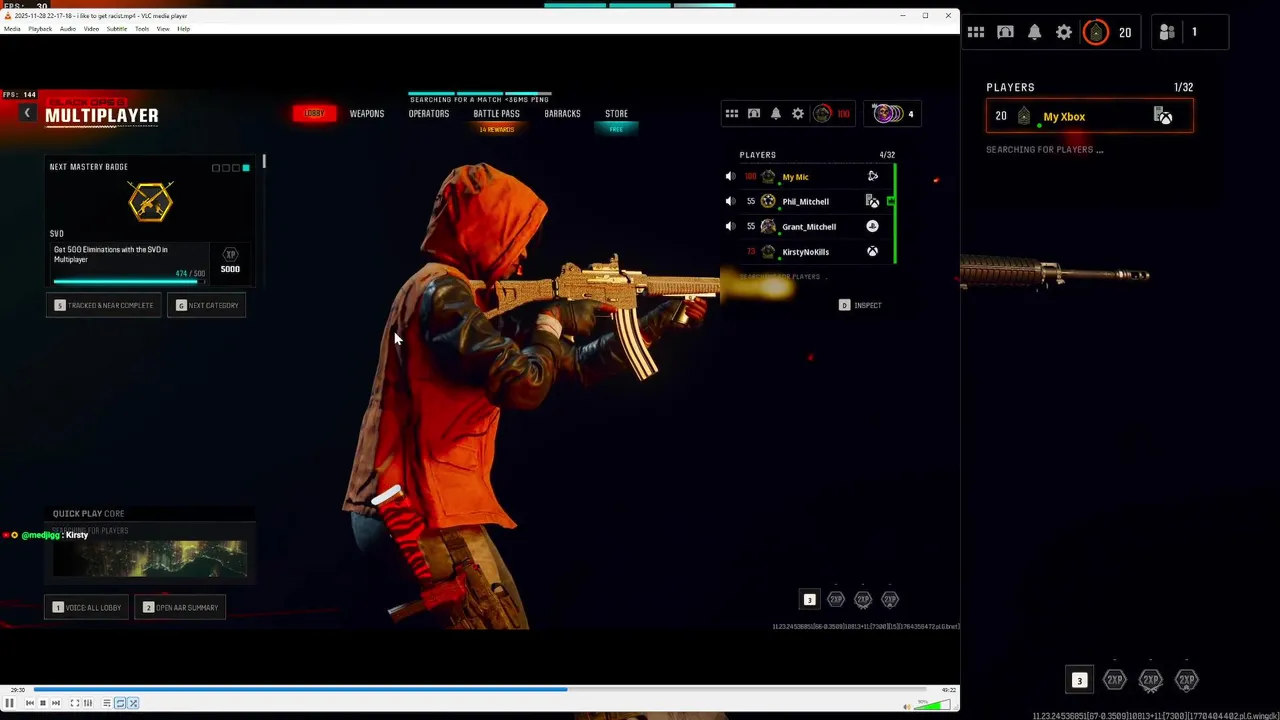Screen dimensions: 1280x720
Task: Open the BARRACKS tab
Action: 562,114
